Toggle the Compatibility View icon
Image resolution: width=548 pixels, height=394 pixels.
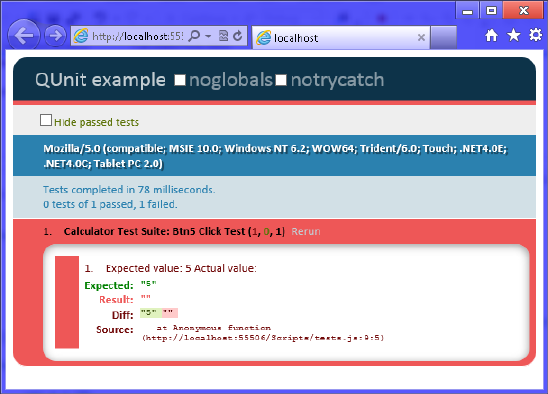click(x=223, y=36)
